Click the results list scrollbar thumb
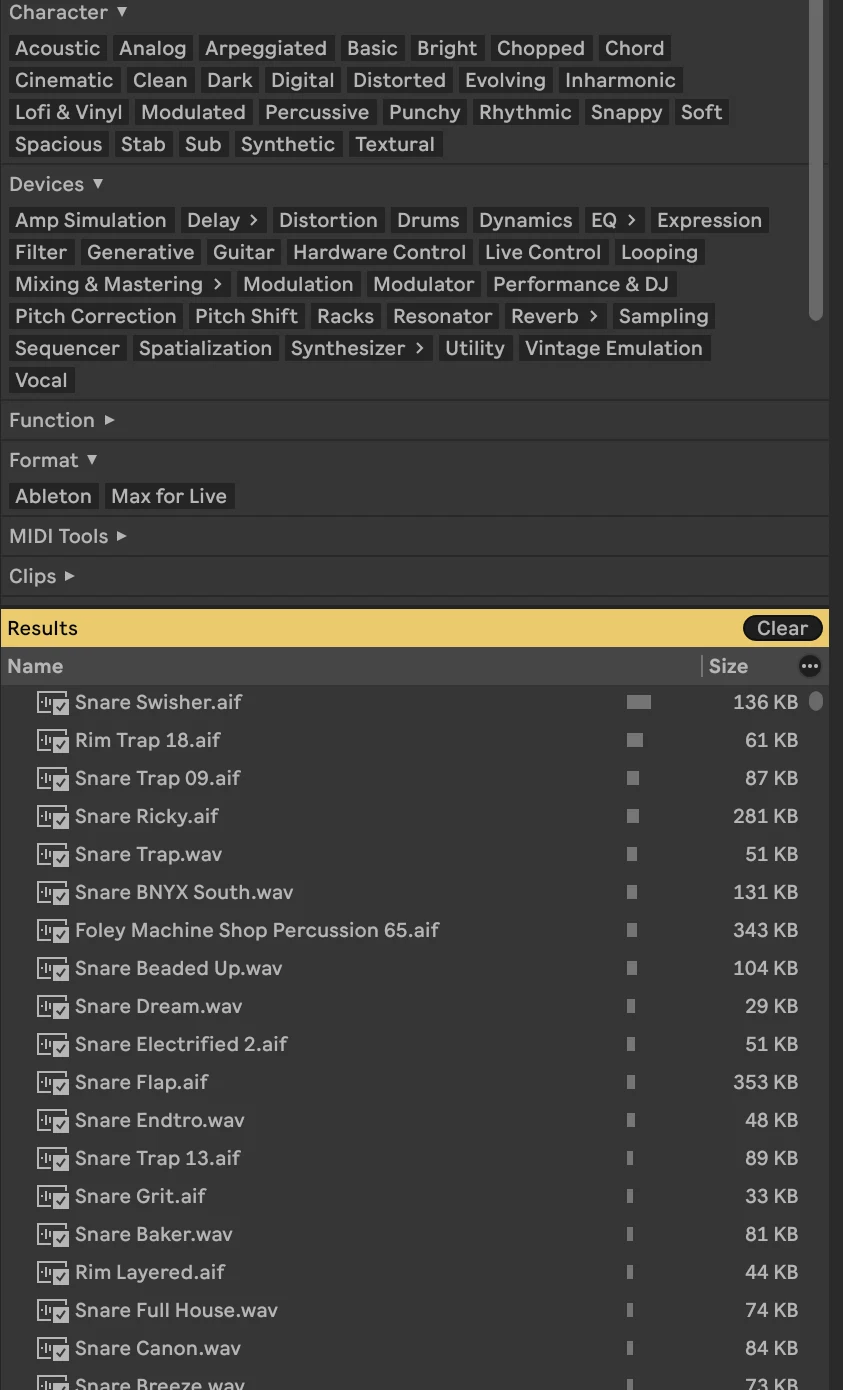 point(816,701)
